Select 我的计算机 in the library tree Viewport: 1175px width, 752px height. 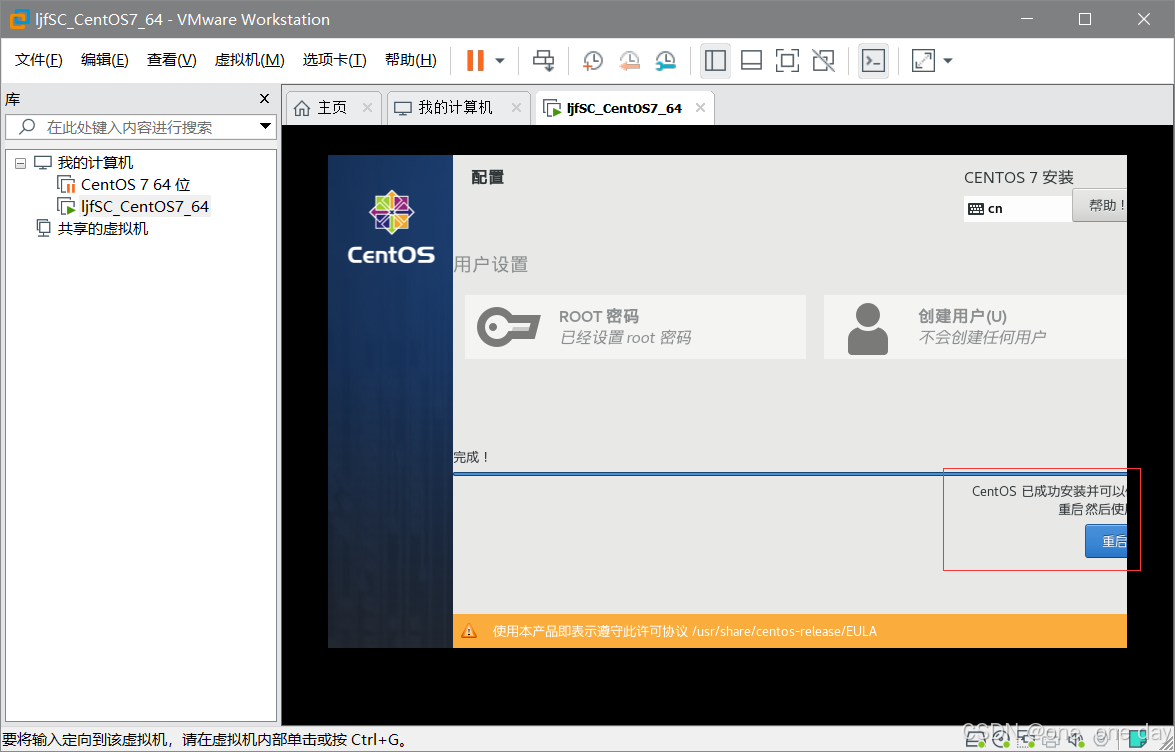pyautogui.click(x=95, y=163)
